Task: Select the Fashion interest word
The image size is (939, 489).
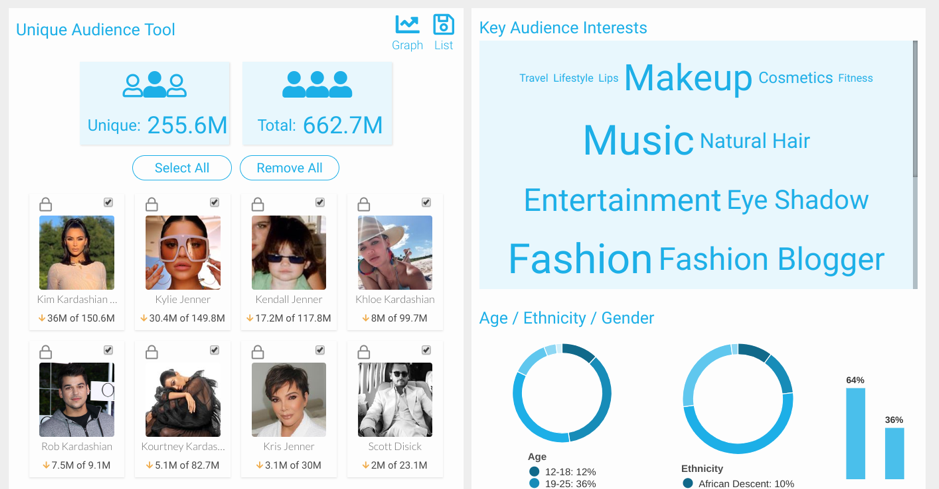Action: [x=580, y=259]
